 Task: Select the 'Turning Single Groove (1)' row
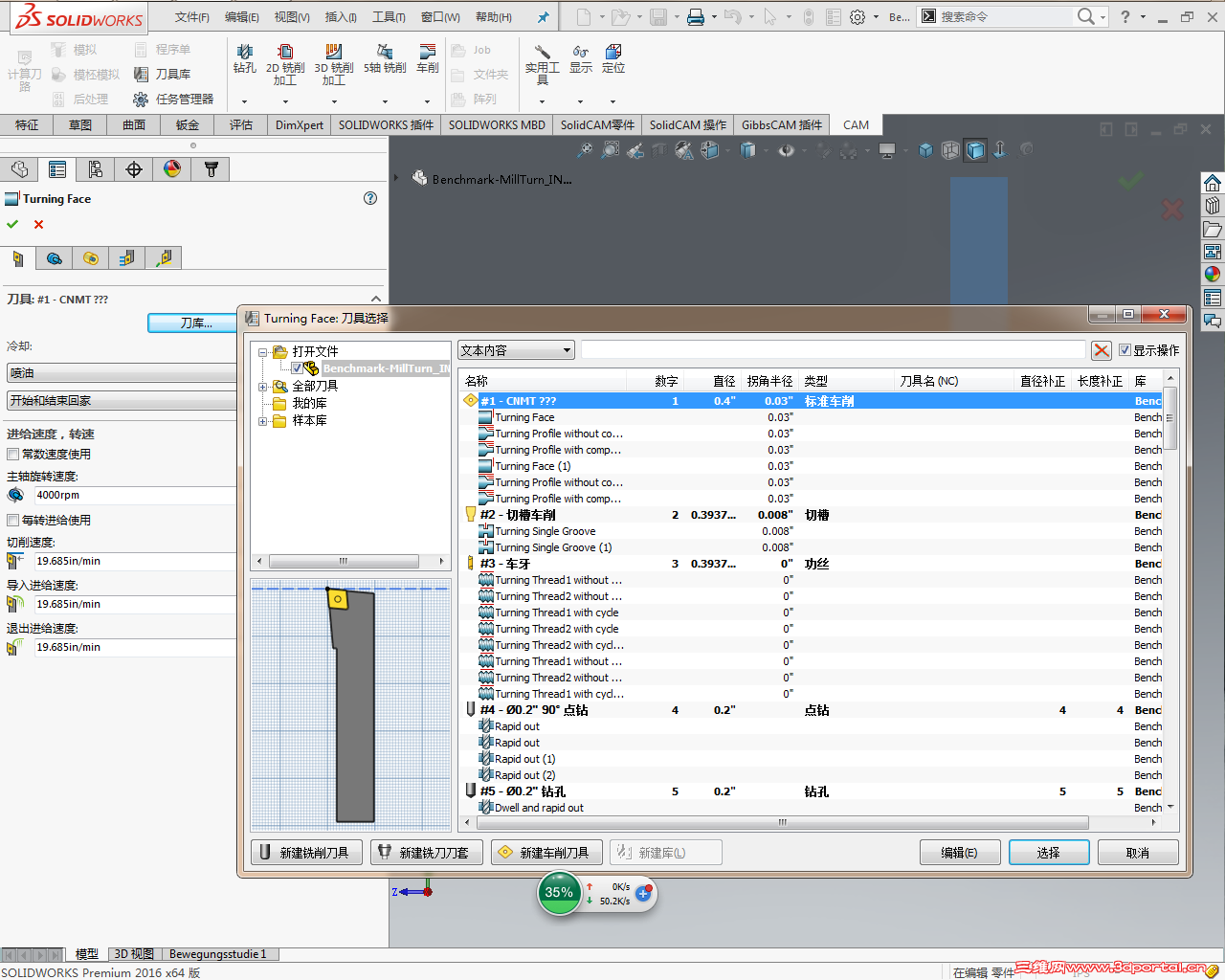[813, 547]
